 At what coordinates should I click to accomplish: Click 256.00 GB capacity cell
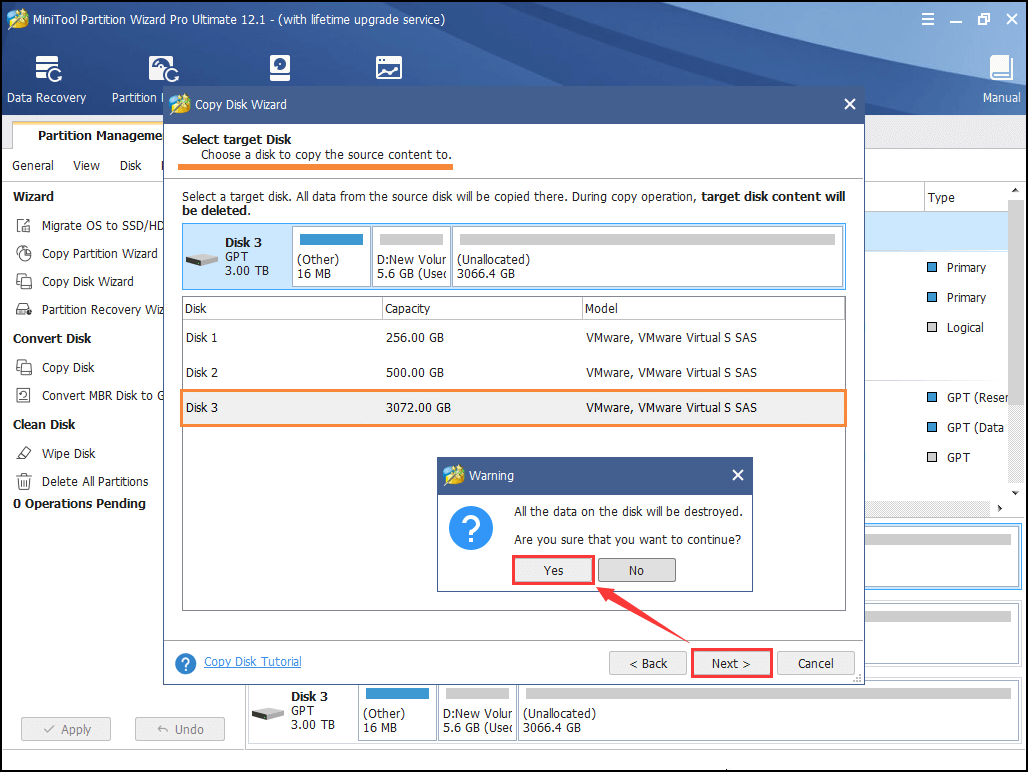point(414,338)
